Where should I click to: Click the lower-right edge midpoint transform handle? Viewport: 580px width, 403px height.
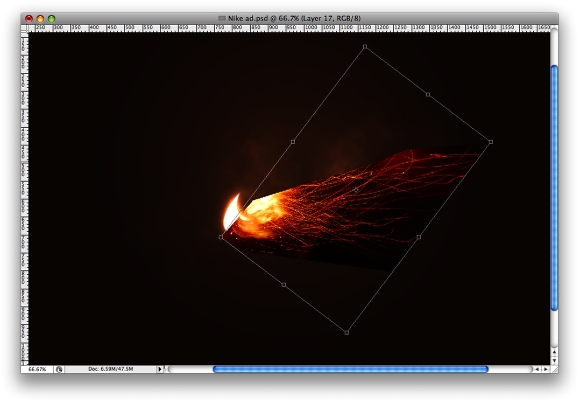point(419,237)
